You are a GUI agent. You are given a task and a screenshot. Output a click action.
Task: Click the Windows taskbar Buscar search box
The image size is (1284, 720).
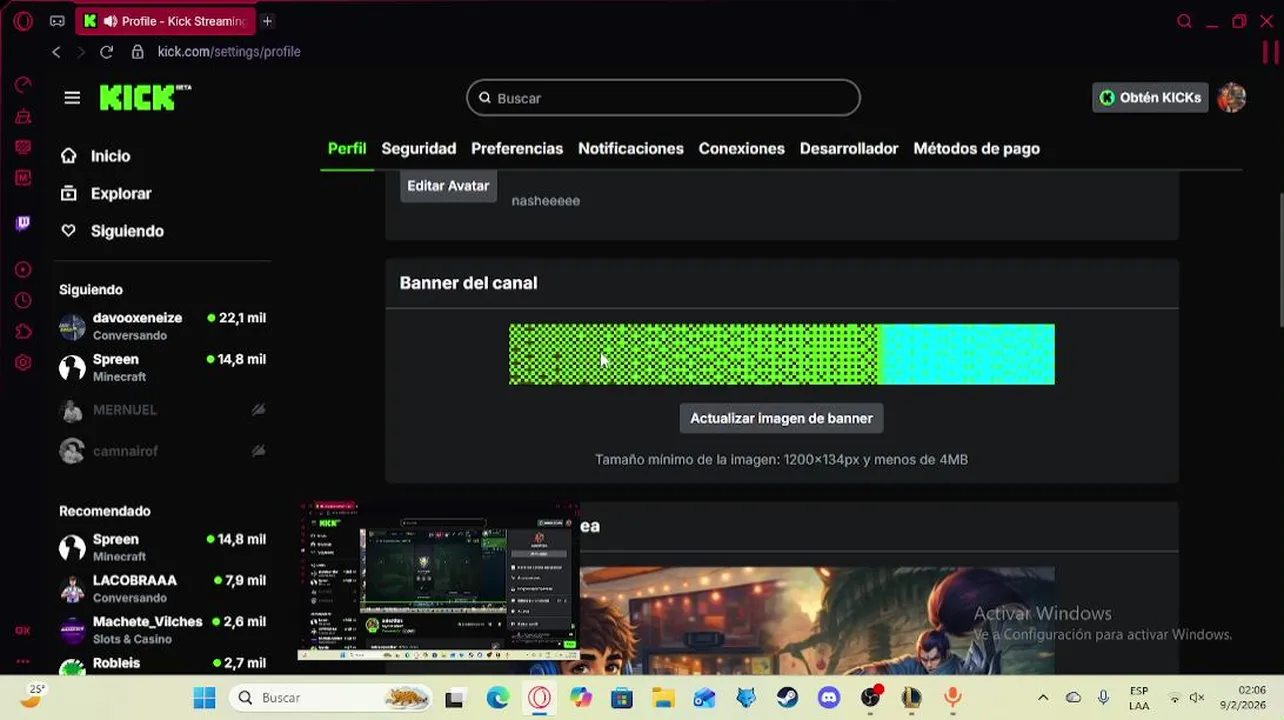pos(333,698)
